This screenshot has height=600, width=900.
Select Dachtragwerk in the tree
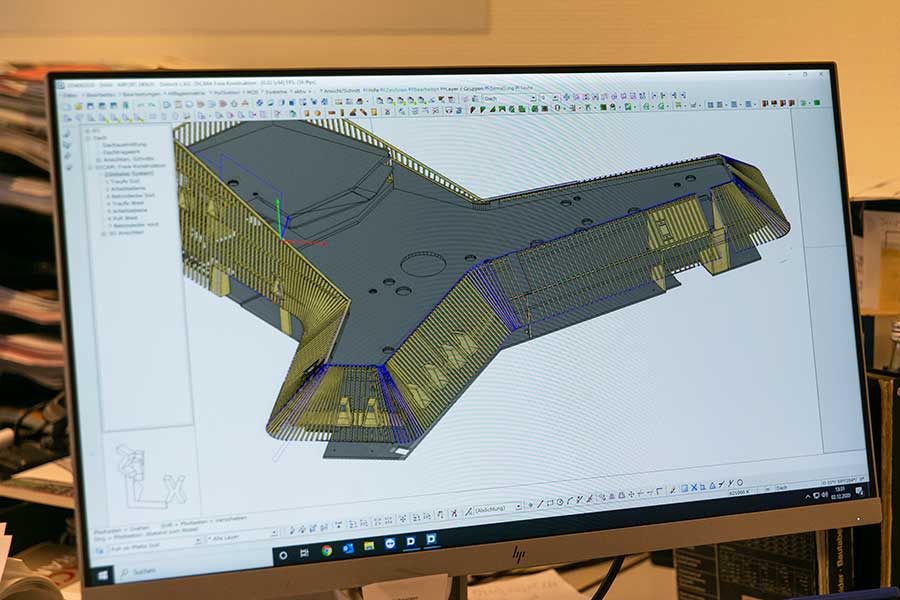[122, 152]
